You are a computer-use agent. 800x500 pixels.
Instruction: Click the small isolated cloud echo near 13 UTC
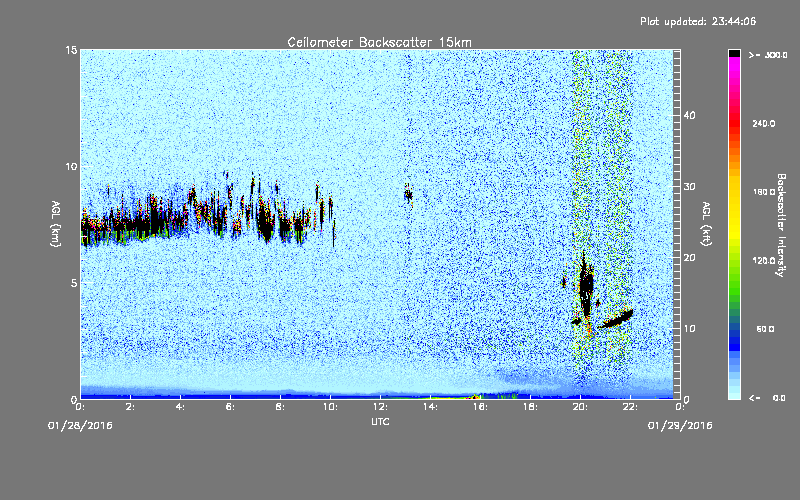408,194
